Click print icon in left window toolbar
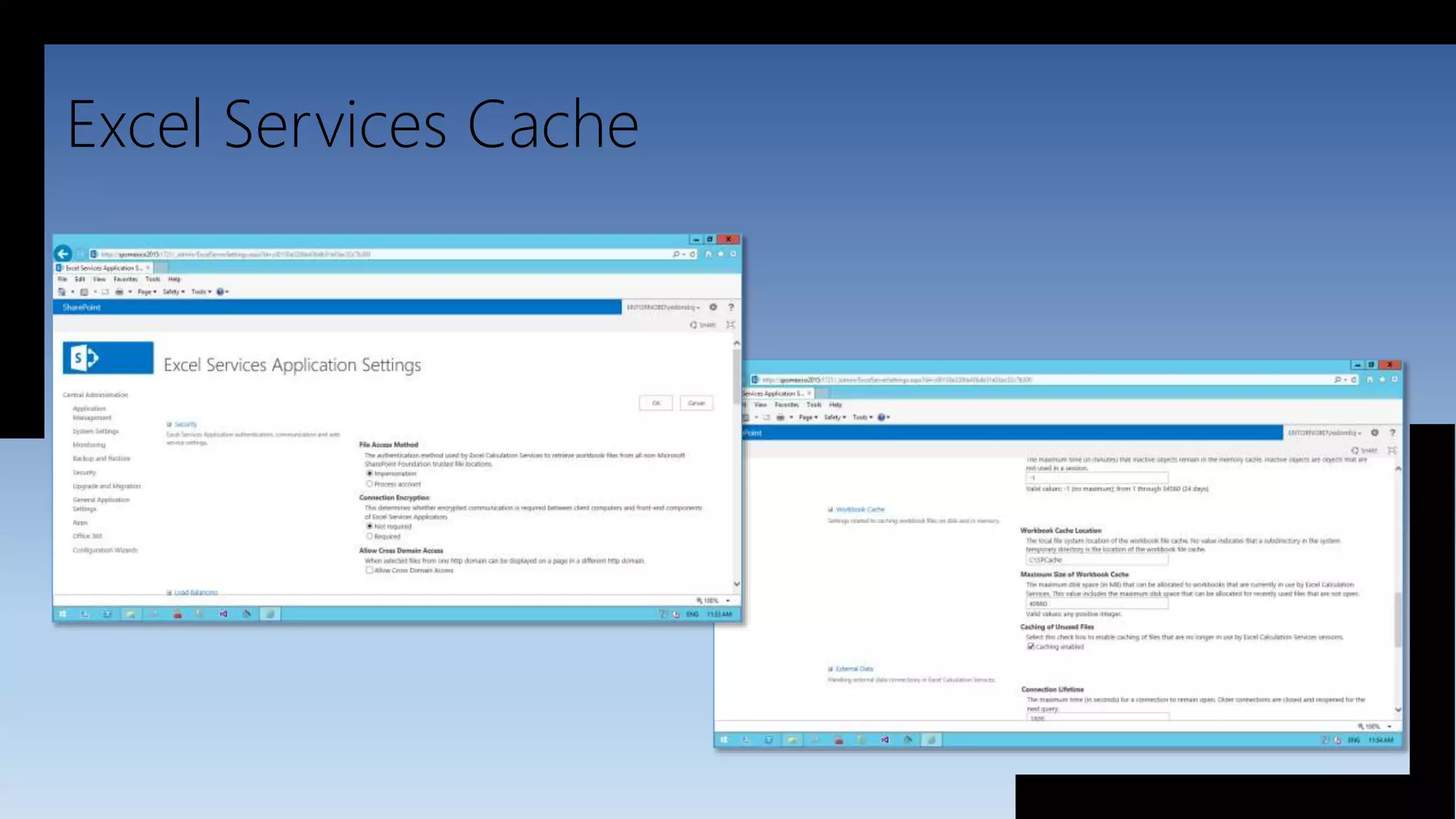Image resolution: width=1456 pixels, height=819 pixels. 119,292
